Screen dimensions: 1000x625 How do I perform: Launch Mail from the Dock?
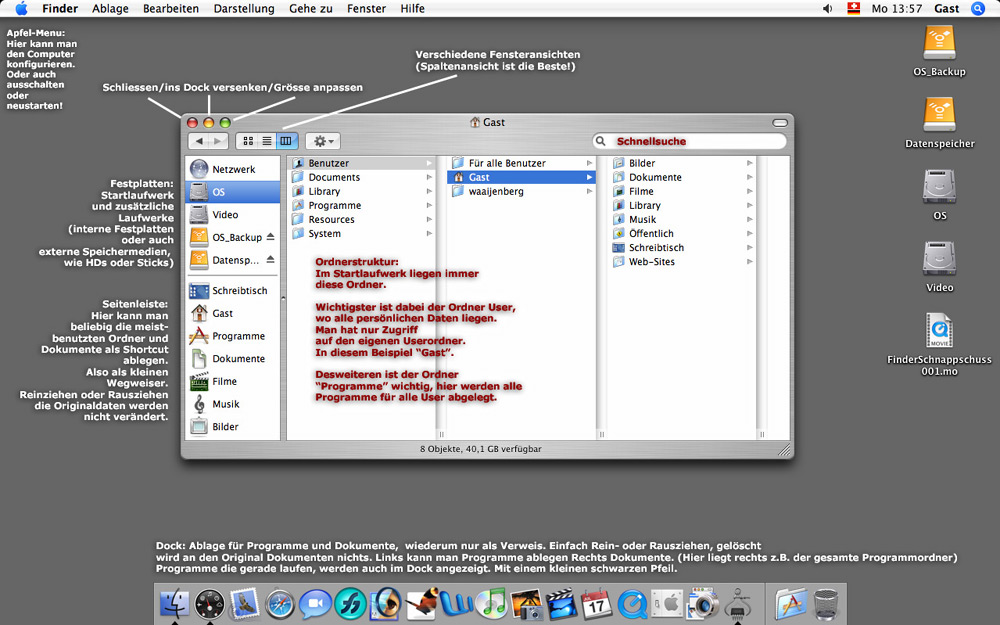tap(244, 603)
